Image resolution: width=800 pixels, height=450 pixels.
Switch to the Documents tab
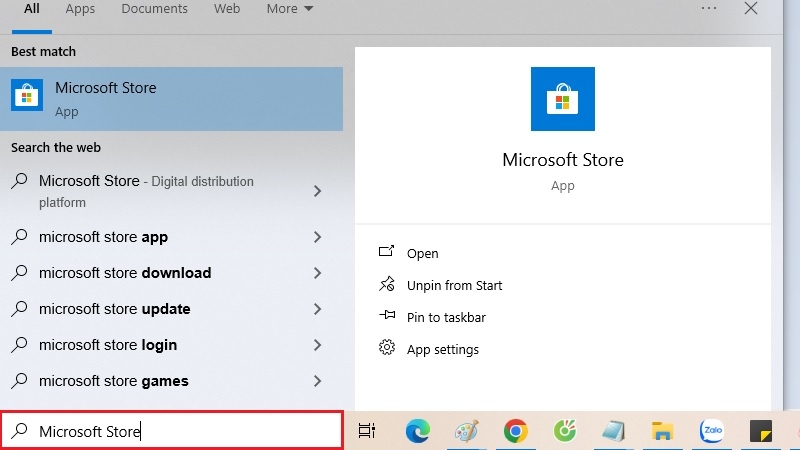click(155, 9)
